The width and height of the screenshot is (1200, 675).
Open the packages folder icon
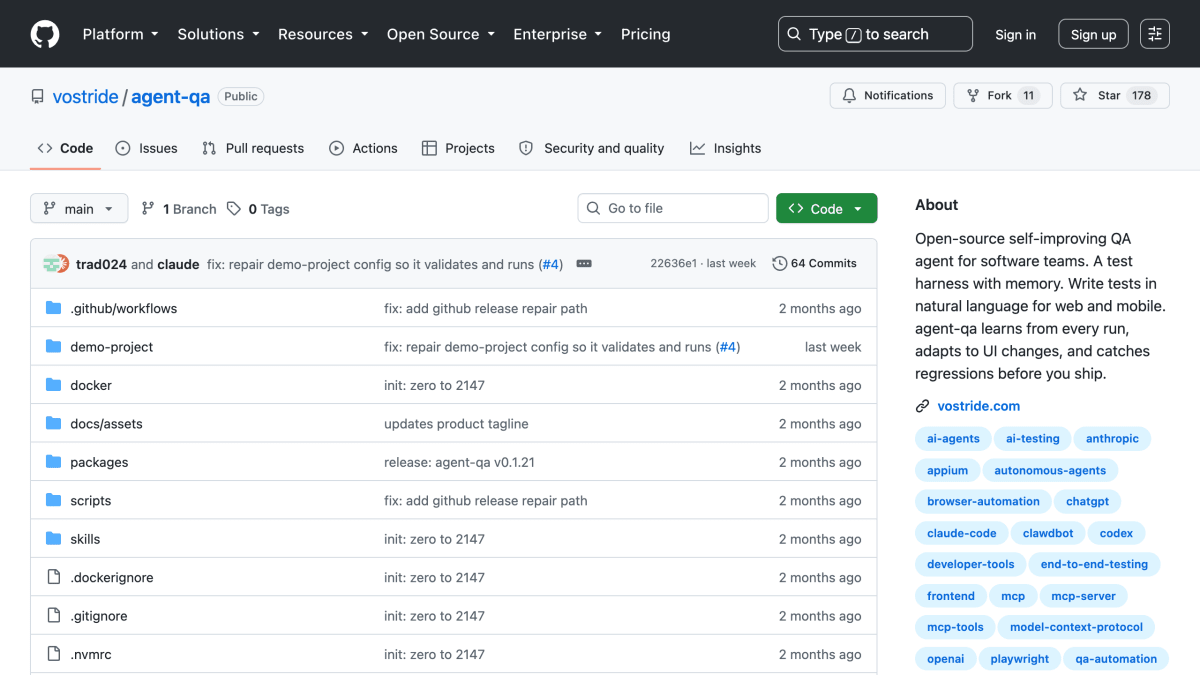(x=54, y=462)
